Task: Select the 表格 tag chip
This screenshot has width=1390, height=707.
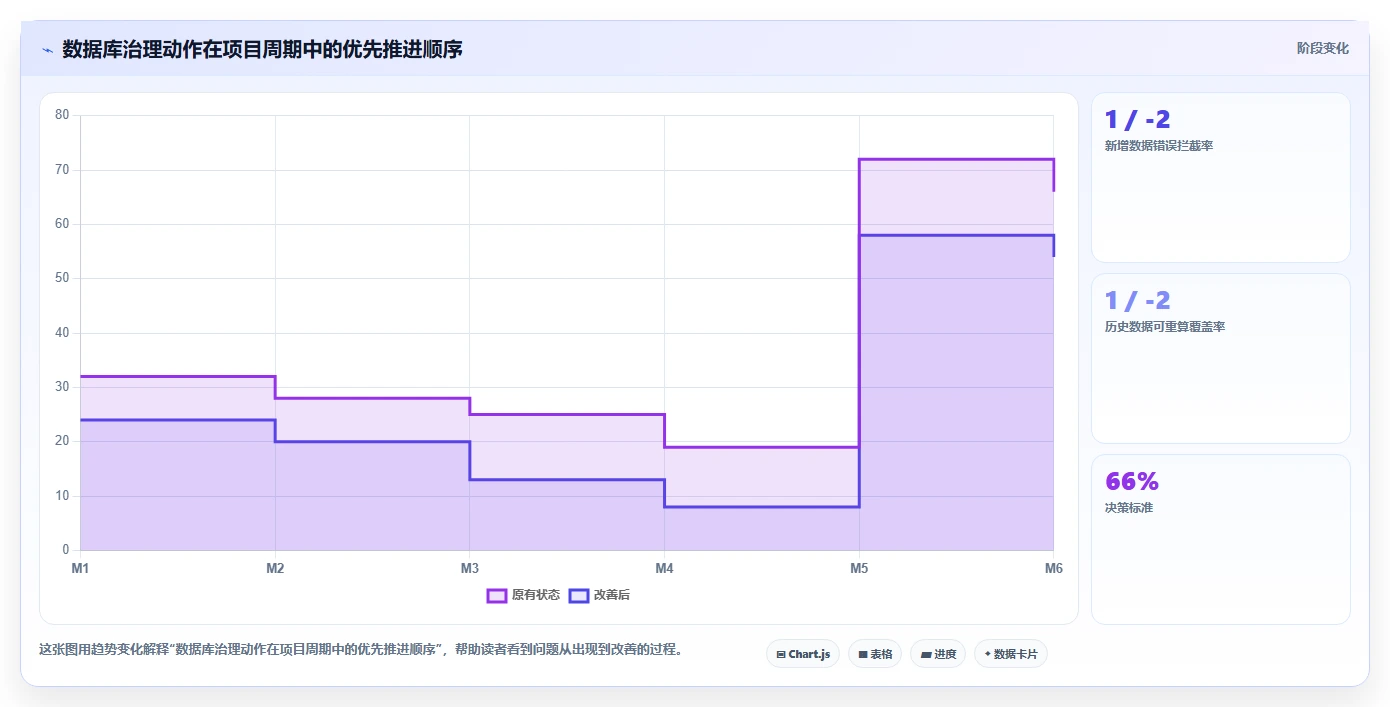Action: click(x=875, y=654)
